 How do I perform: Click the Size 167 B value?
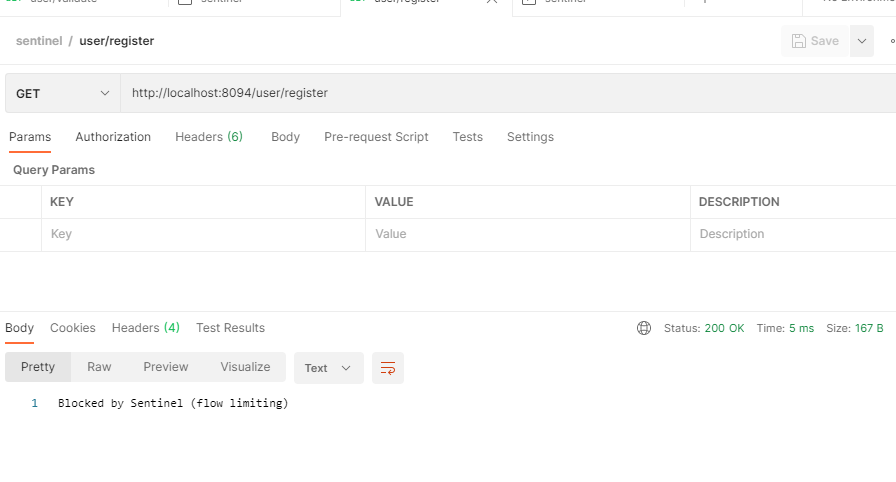869,328
